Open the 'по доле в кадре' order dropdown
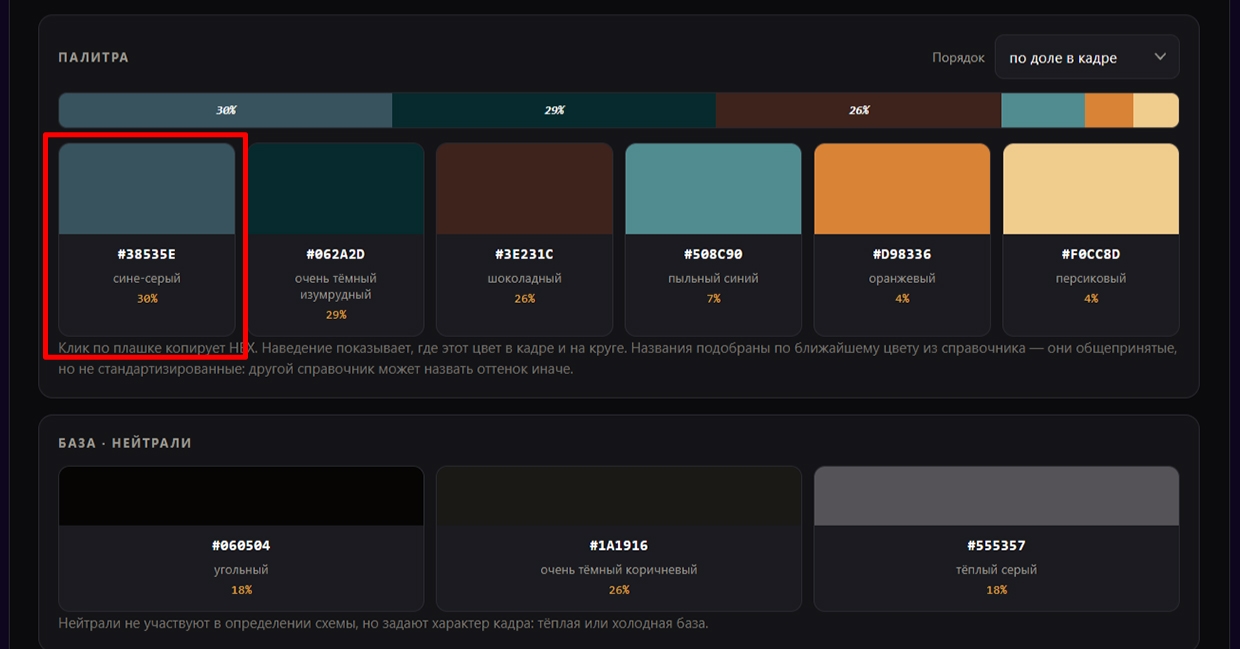Viewport: 1240px width, 649px height. pyautogui.click(x=1087, y=57)
